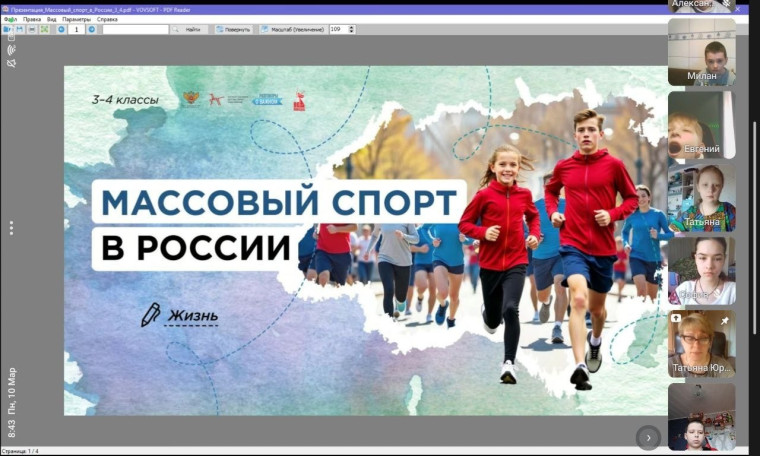The image size is (760, 456).
Task: Click the broadcast signal icon on the left edge
Action: pos(11,49)
